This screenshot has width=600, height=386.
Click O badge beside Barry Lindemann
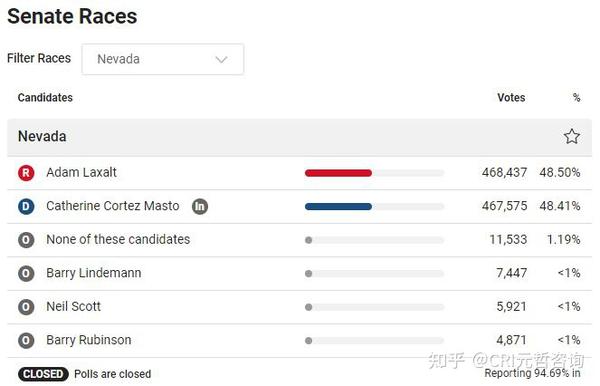pos(26,274)
